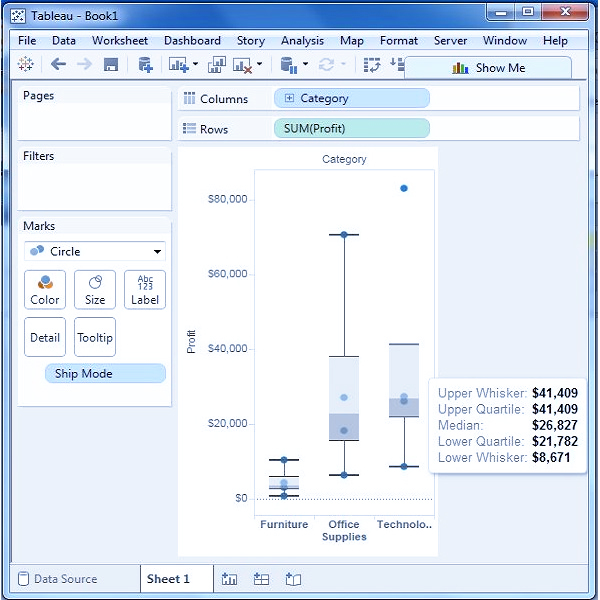Click the Columns shelf grid icon
The height and width of the screenshot is (600, 600).
tap(189, 98)
